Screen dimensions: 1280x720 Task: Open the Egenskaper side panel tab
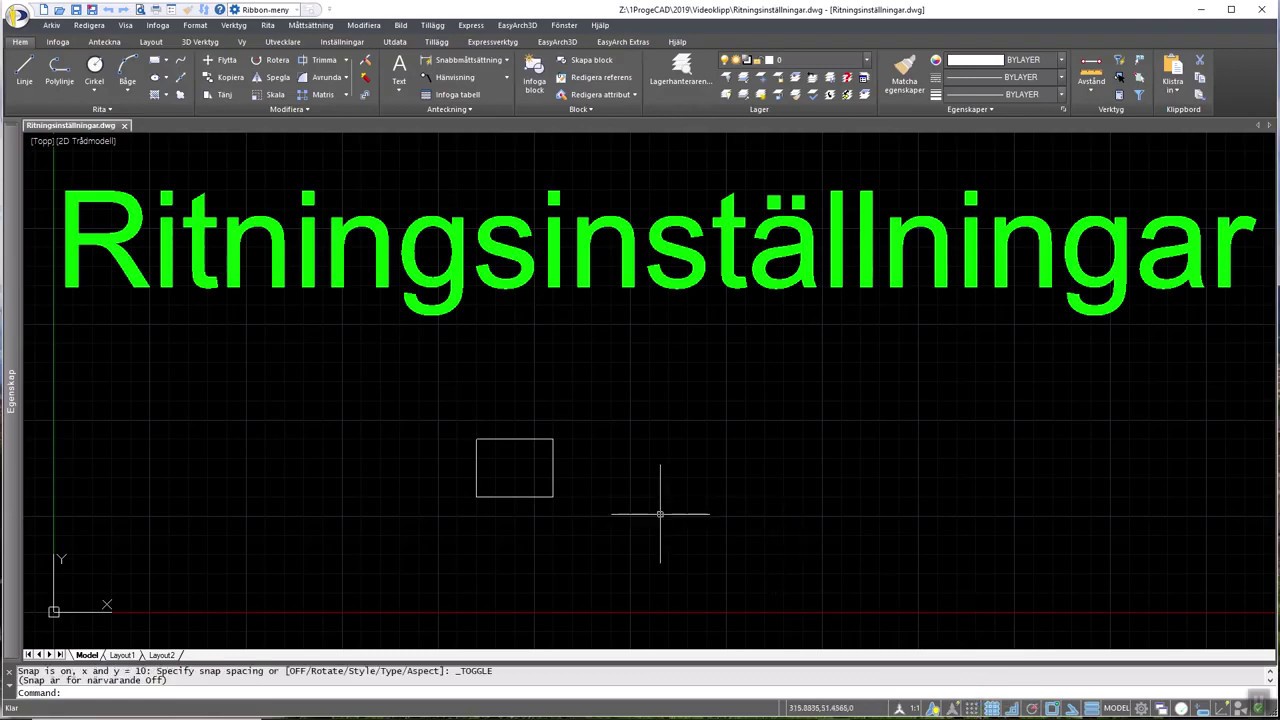(11, 390)
